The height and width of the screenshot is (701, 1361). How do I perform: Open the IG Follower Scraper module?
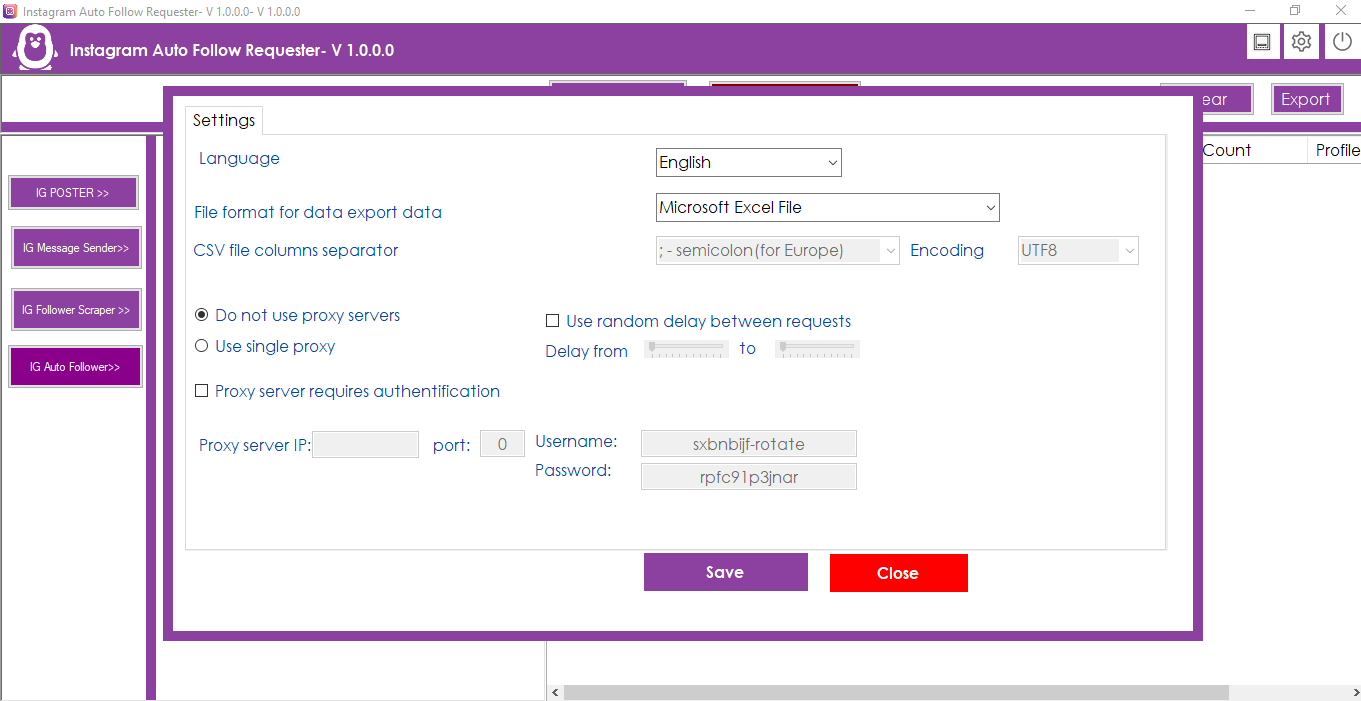pos(76,310)
